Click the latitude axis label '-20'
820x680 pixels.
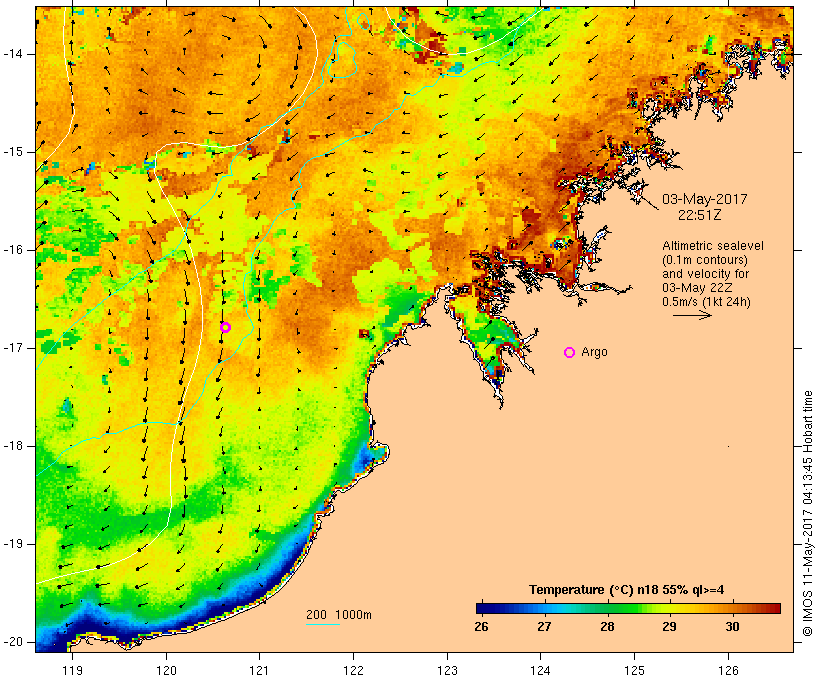click(x=13, y=642)
